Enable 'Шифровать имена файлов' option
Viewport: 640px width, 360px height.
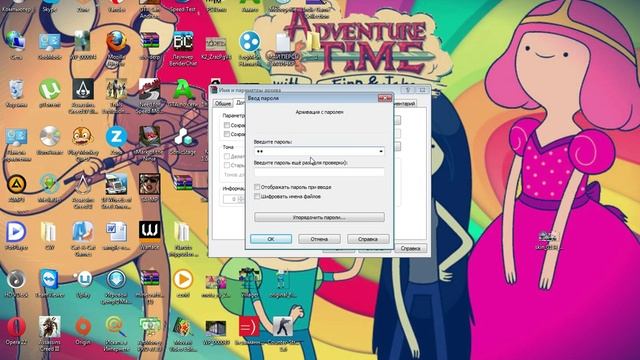pos(257,196)
